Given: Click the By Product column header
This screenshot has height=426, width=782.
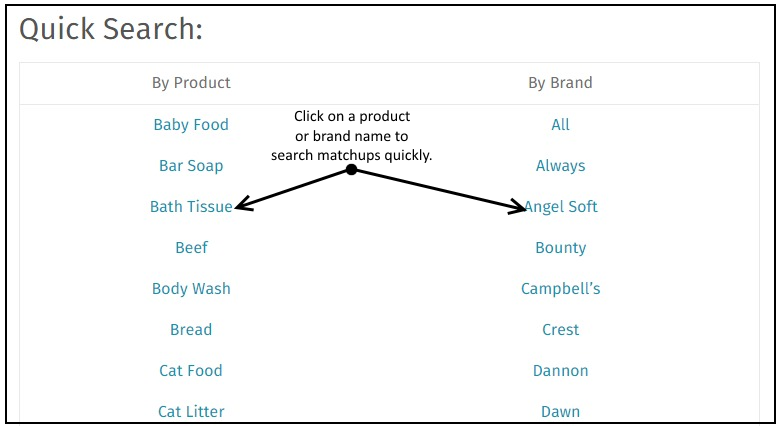Looking at the screenshot, I should coord(191,83).
